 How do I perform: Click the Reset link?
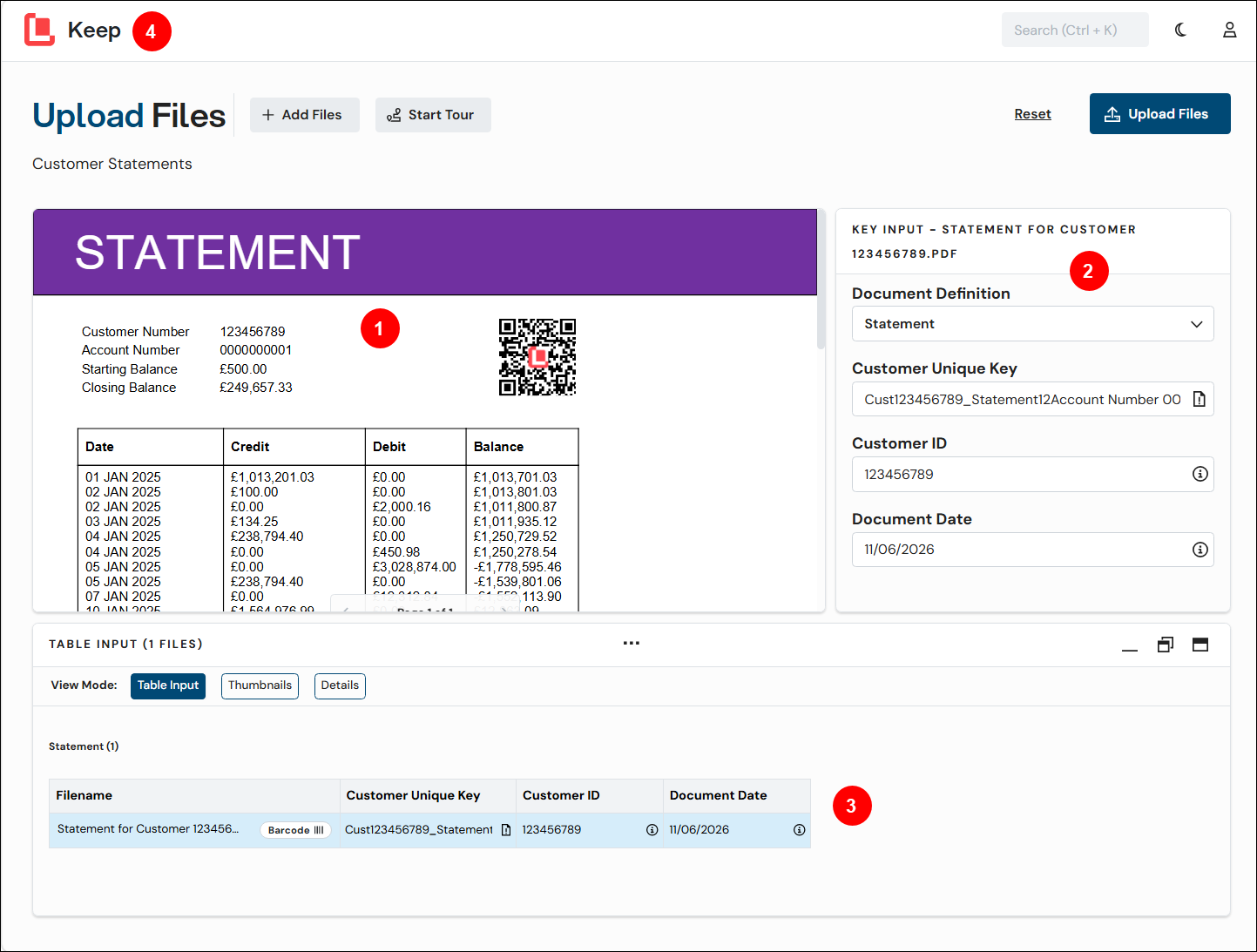[1032, 114]
